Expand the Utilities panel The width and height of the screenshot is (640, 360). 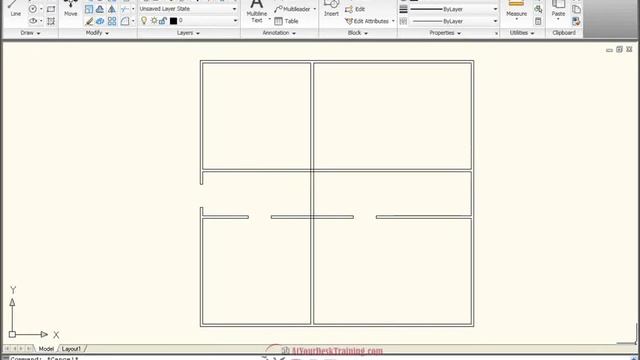click(522, 33)
